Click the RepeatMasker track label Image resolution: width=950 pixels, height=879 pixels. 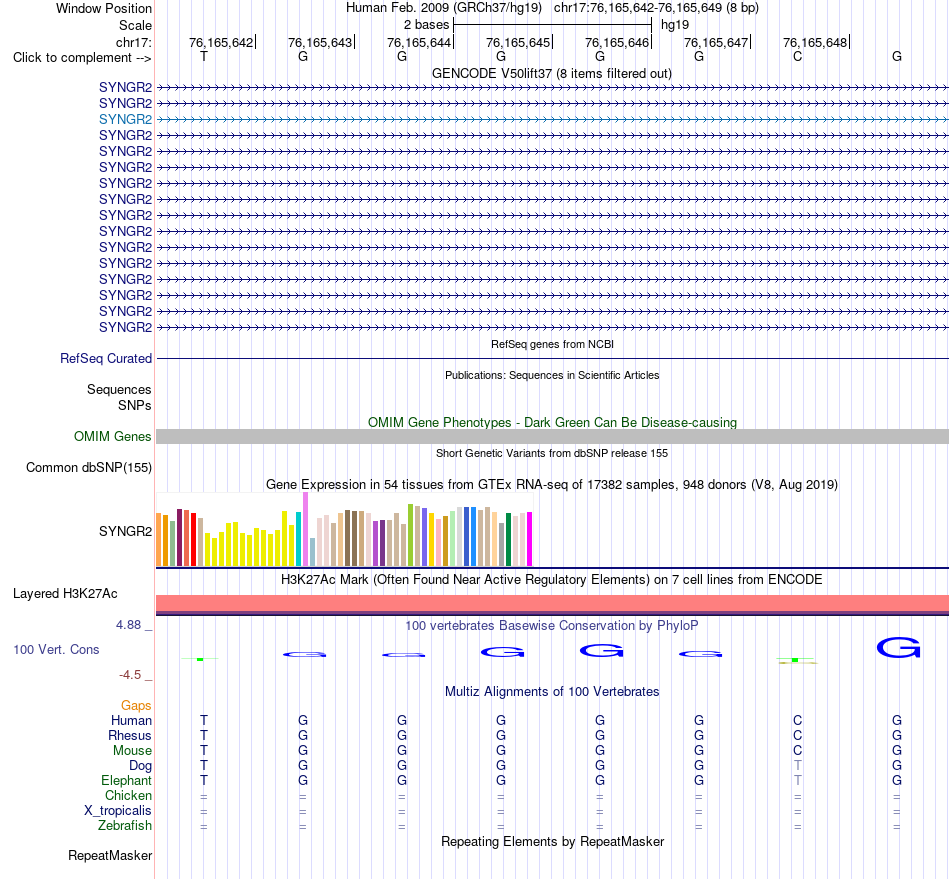click(110, 855)
